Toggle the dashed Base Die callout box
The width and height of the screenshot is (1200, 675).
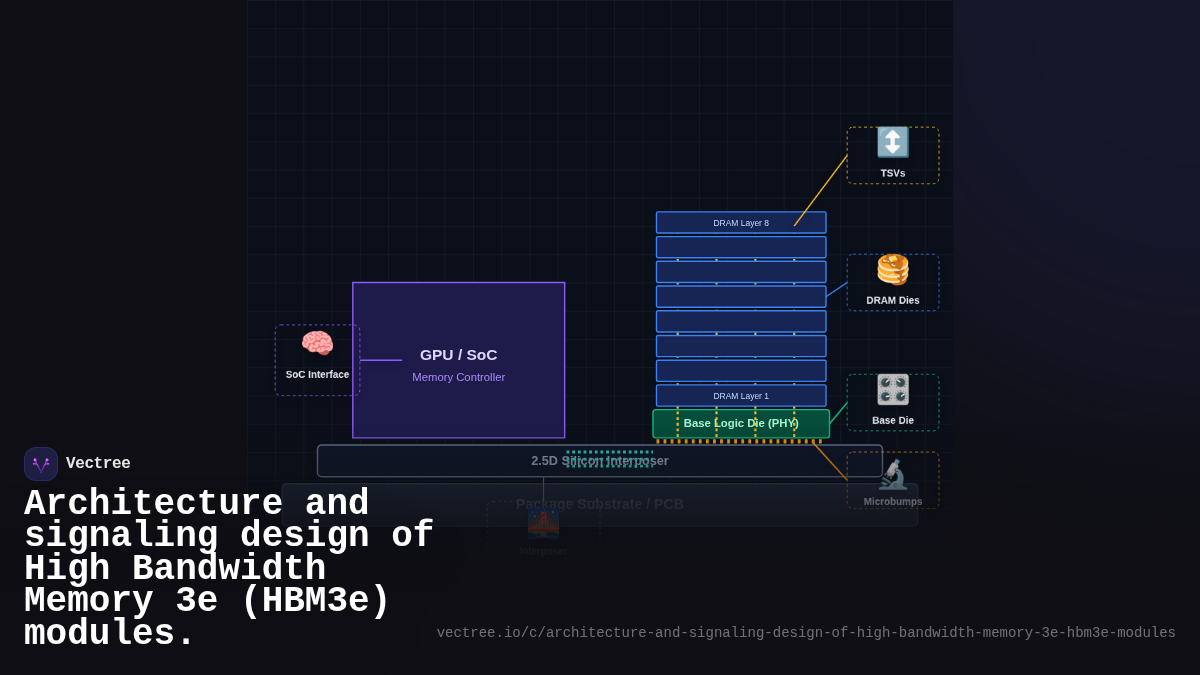point(892,401)
